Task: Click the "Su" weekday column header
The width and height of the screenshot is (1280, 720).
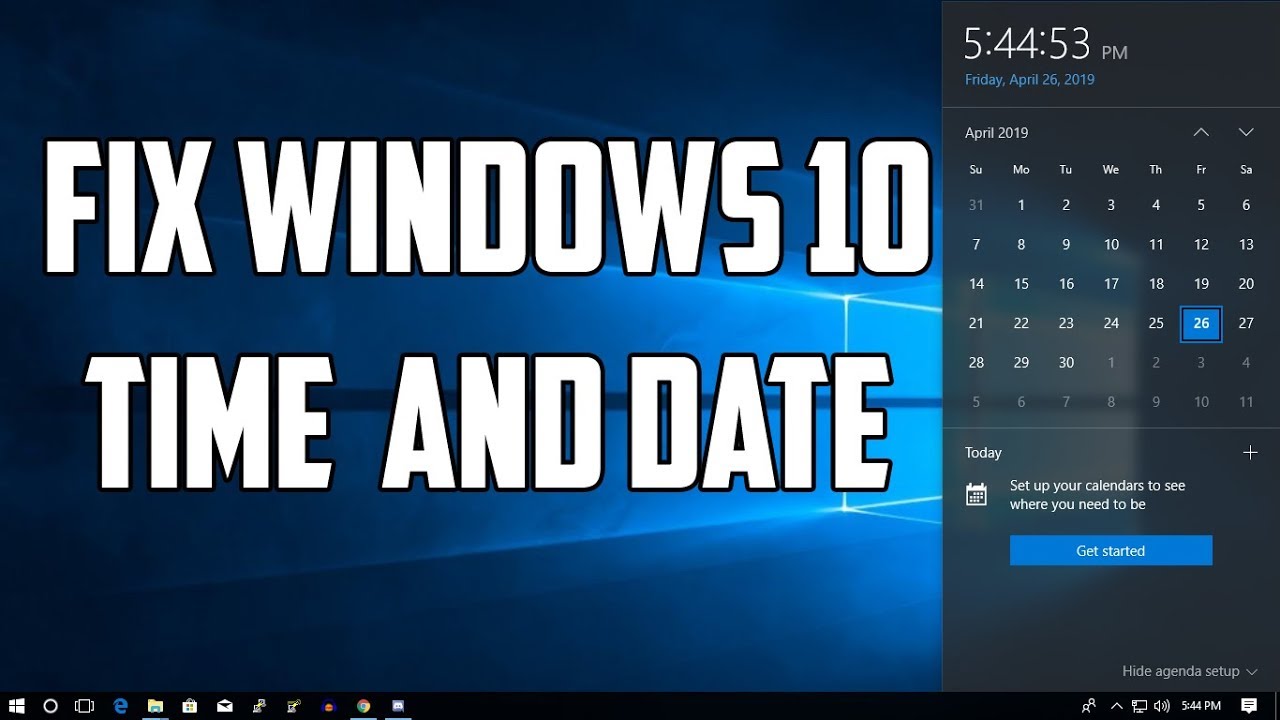Action: click(x=976, y=170)
